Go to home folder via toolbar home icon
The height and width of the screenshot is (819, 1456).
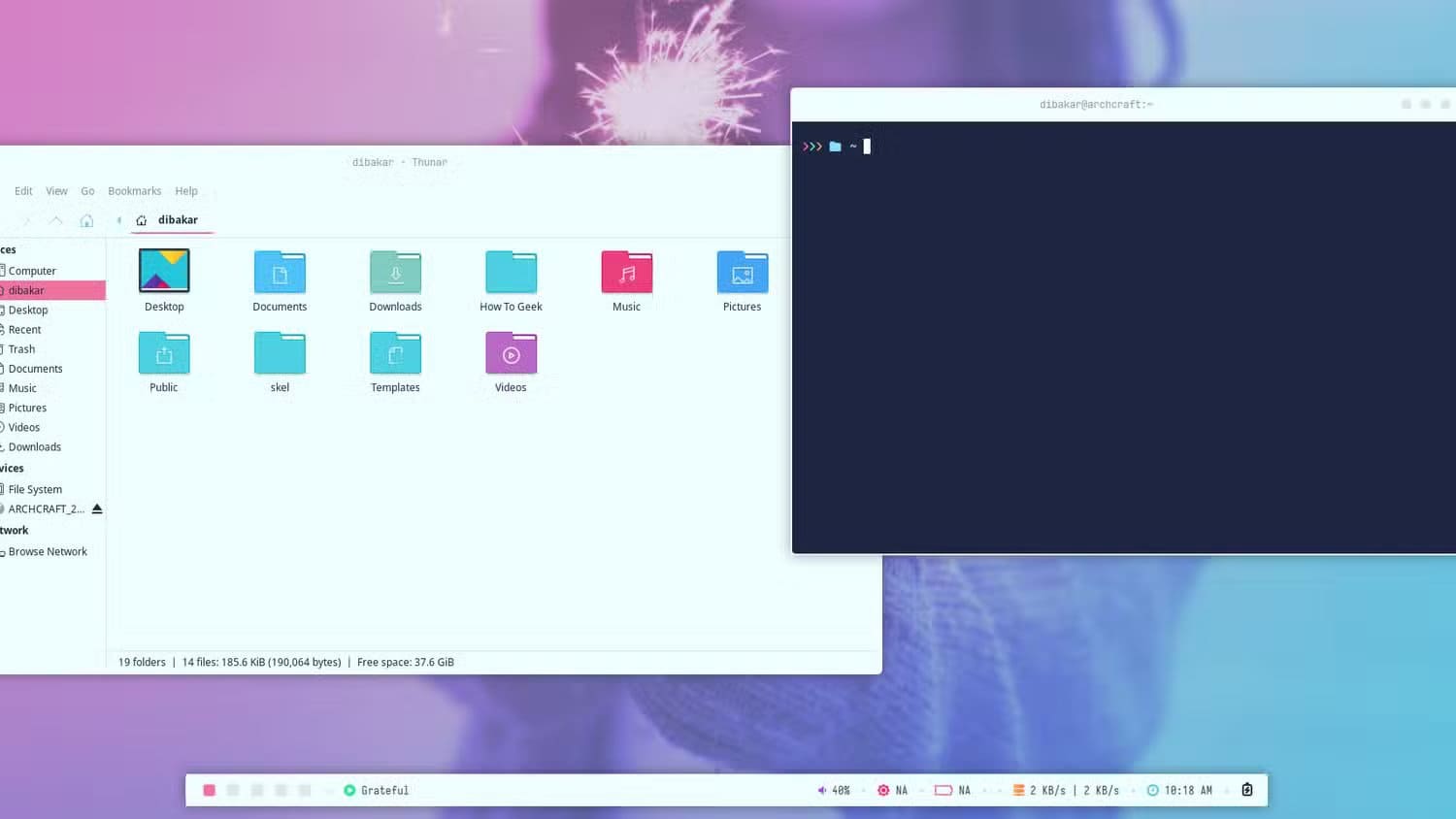(x=86, y=220)
